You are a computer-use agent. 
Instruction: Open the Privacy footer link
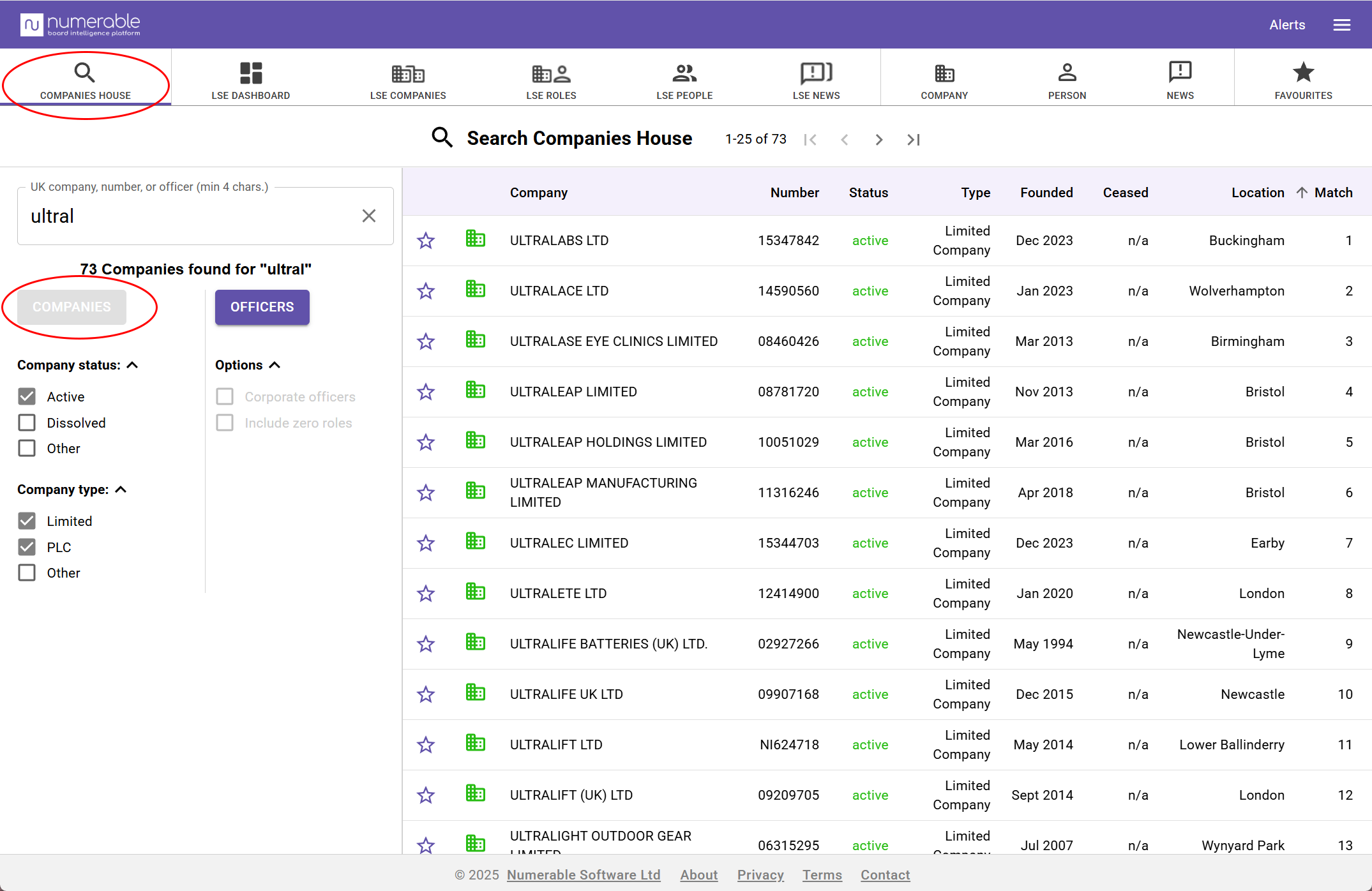point(760,875)
